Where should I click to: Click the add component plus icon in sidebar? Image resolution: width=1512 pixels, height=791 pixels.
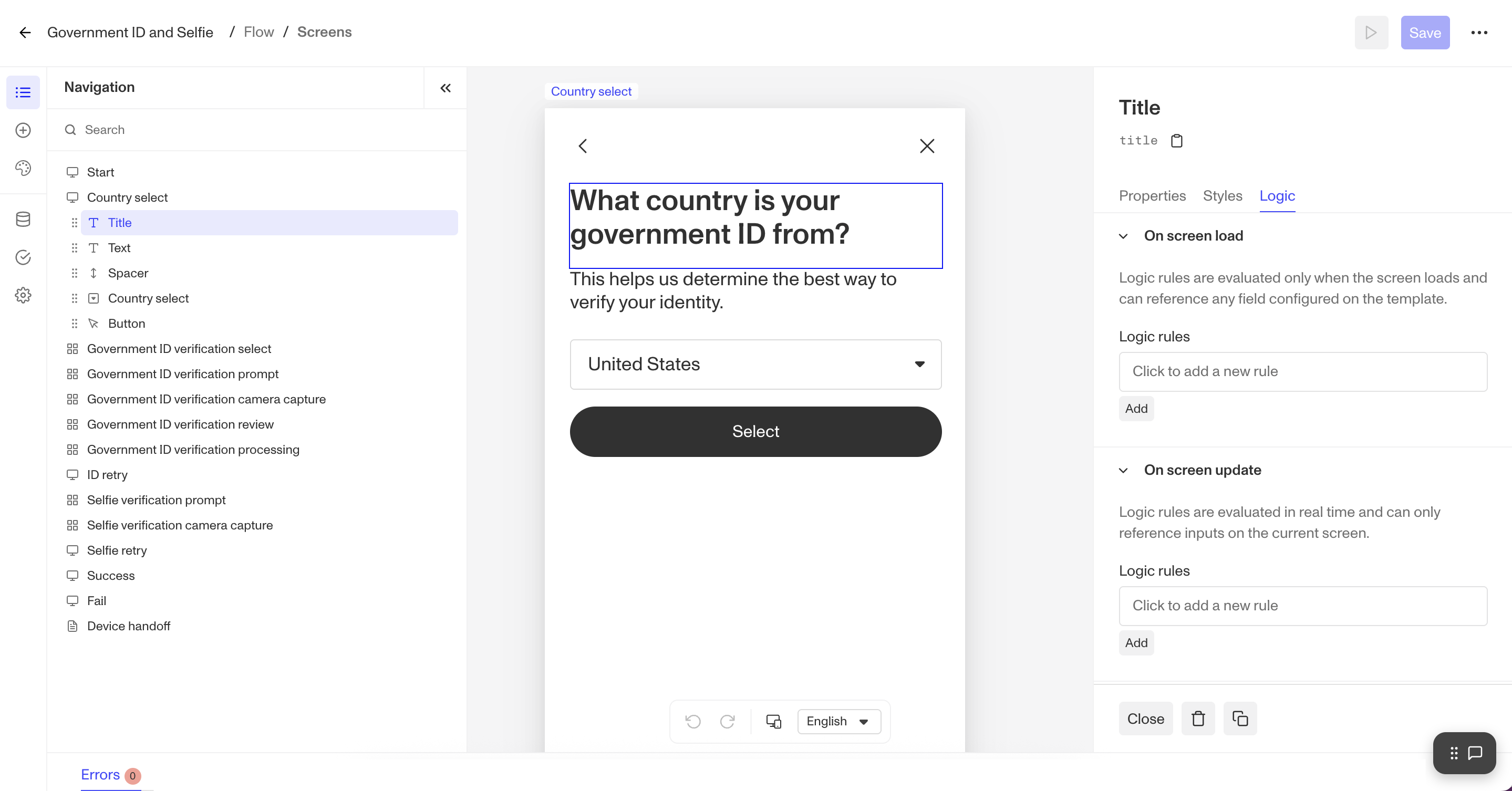23,130
